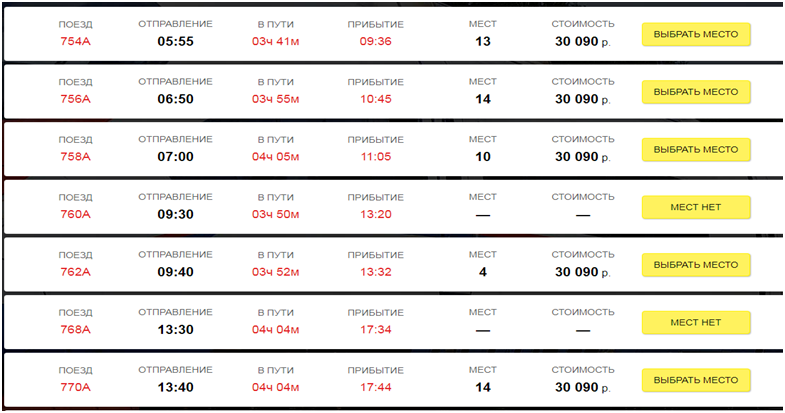Open train 756A details link
This screenshot has height=413, width=785.
[75, 99]
